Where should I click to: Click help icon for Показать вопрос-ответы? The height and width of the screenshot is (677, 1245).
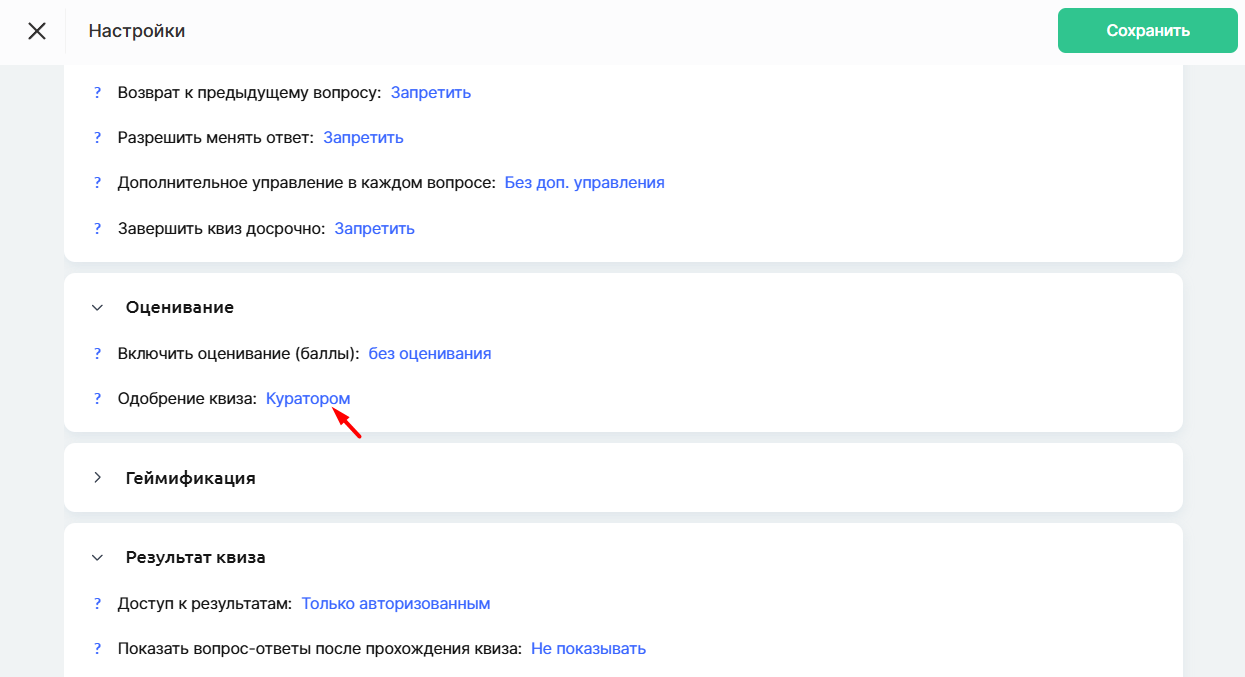coord(98,649)
